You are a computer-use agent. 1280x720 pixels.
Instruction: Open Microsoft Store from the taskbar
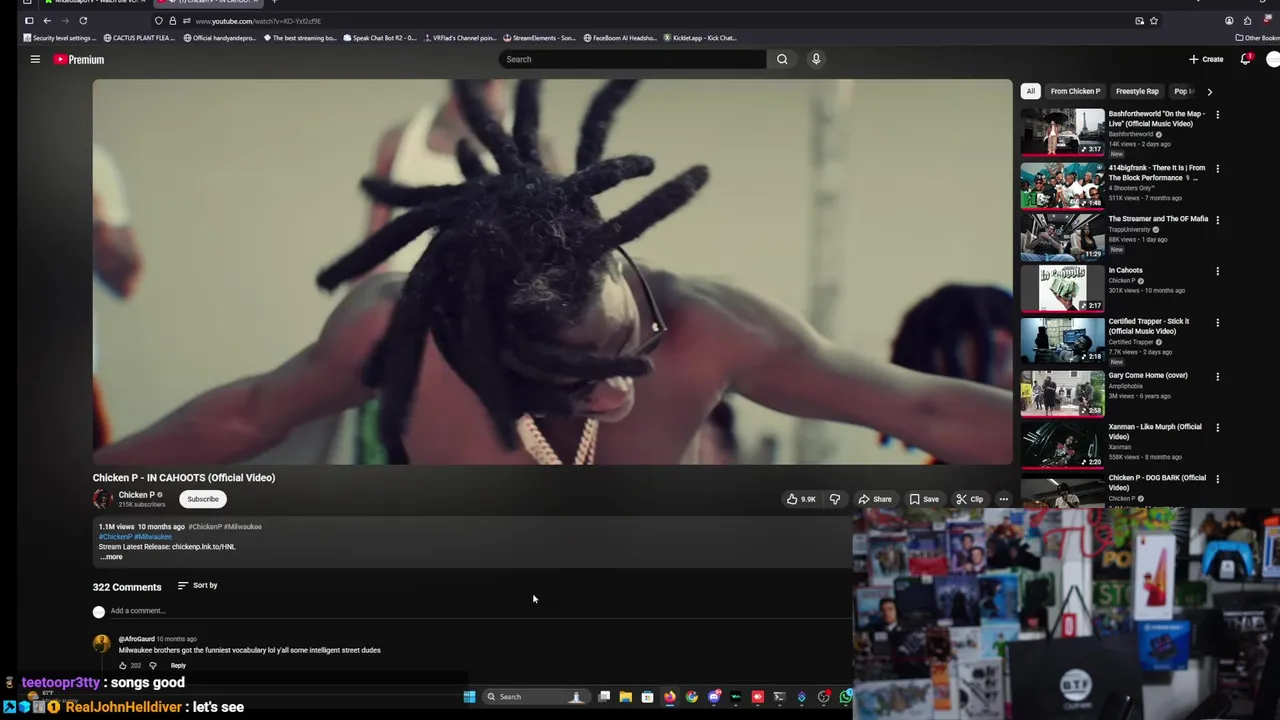(648, 697)
